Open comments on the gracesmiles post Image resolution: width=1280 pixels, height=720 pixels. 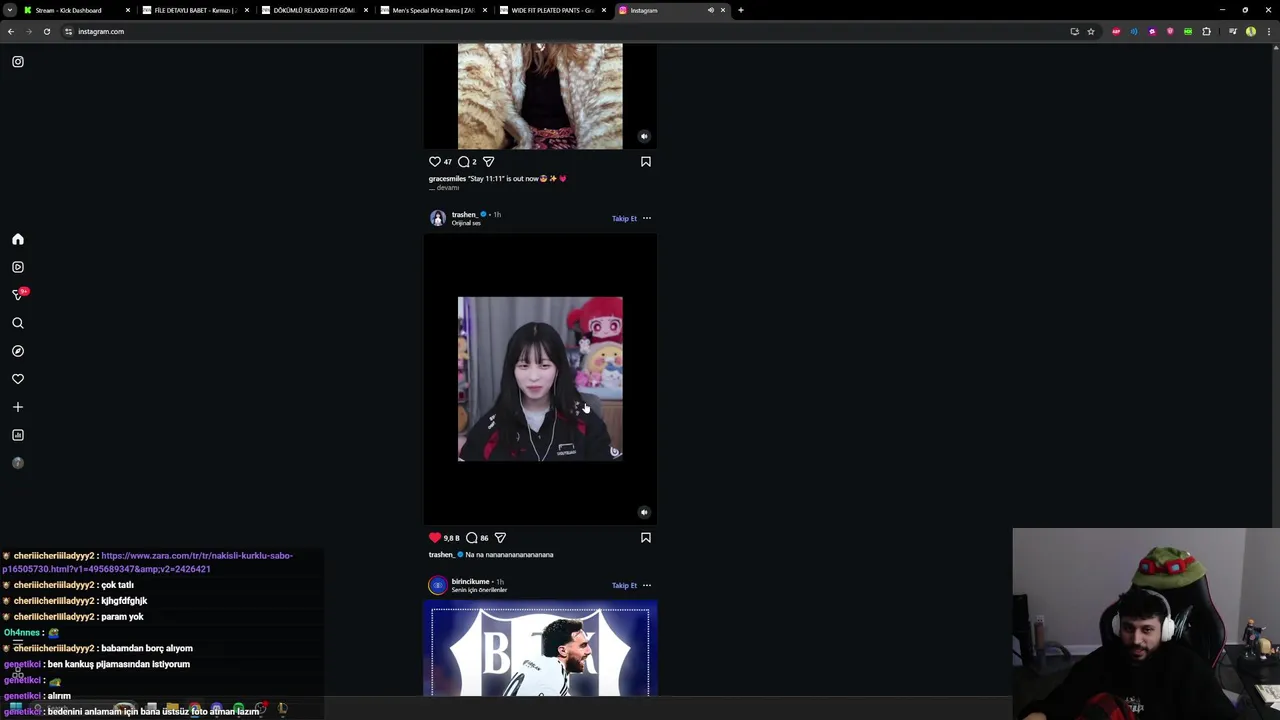coord(464,161)
